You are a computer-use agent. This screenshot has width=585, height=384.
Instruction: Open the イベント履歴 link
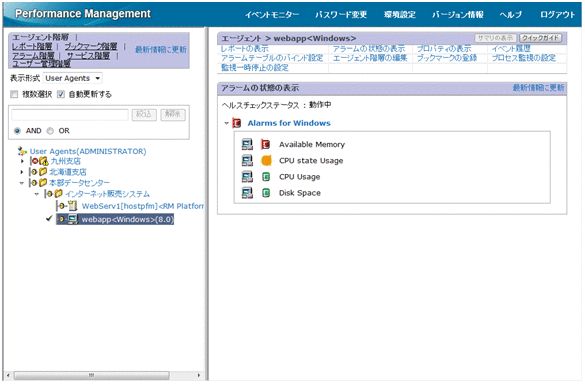point(511,49)
